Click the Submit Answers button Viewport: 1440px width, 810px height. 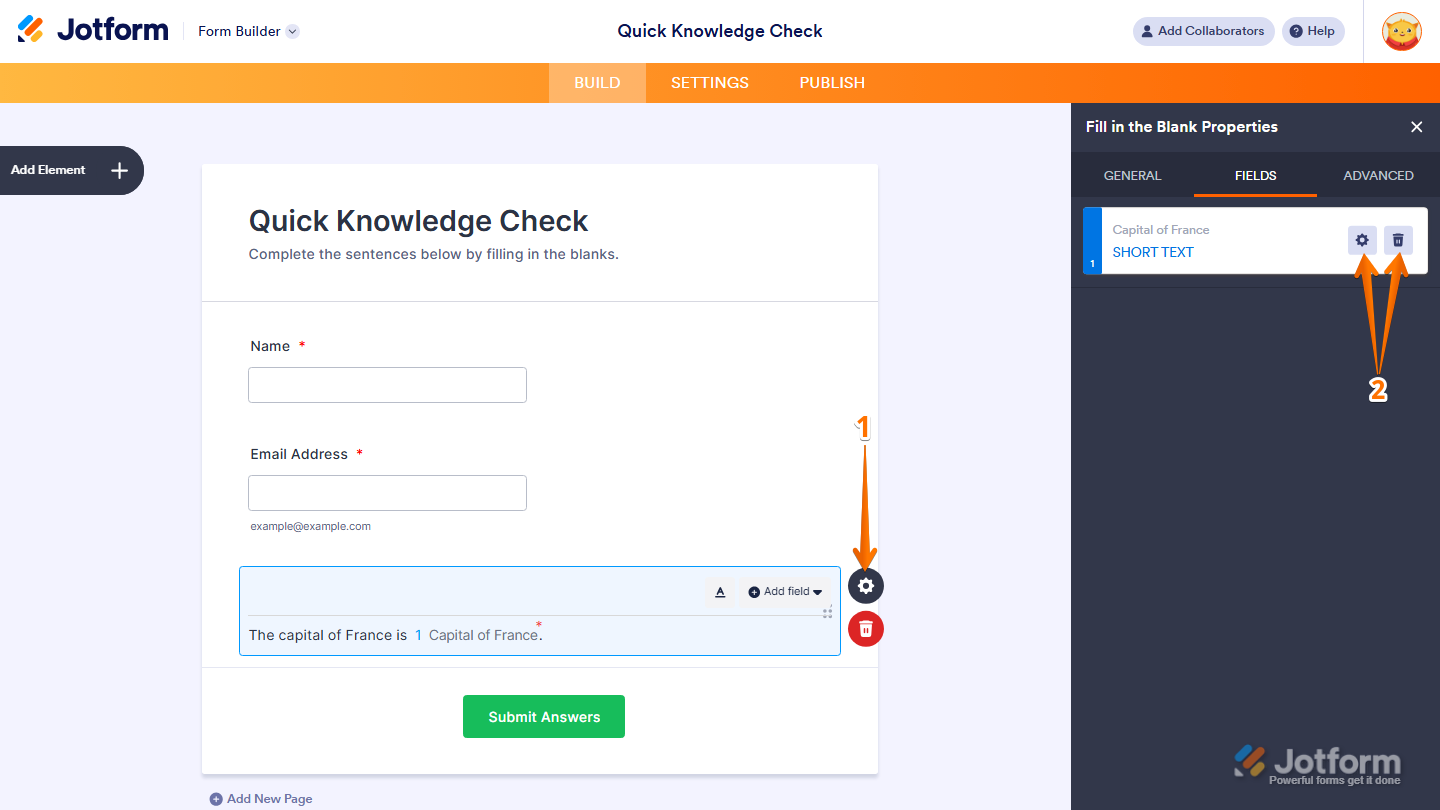544,717
